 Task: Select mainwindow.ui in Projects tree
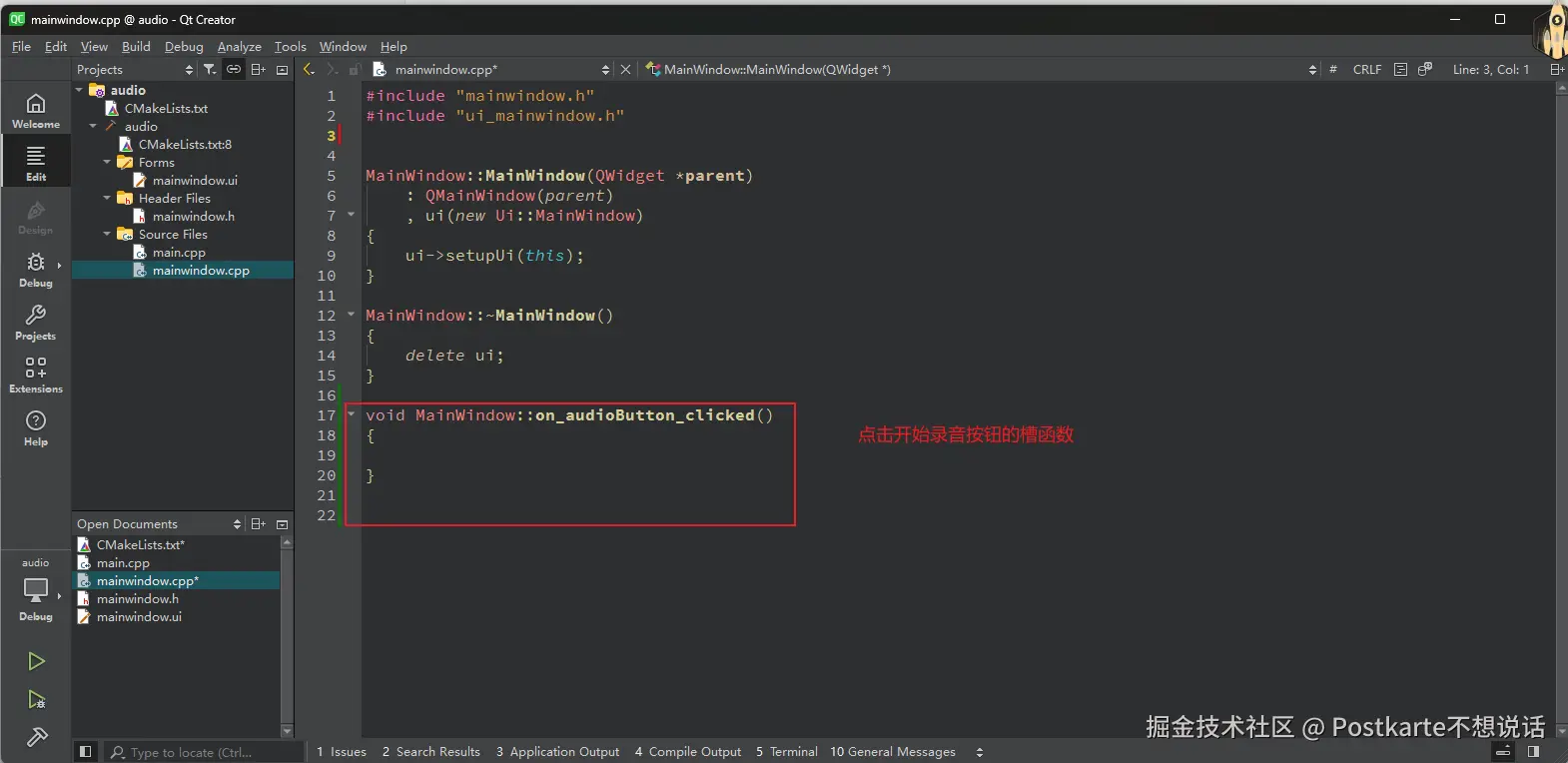point(195,180)
